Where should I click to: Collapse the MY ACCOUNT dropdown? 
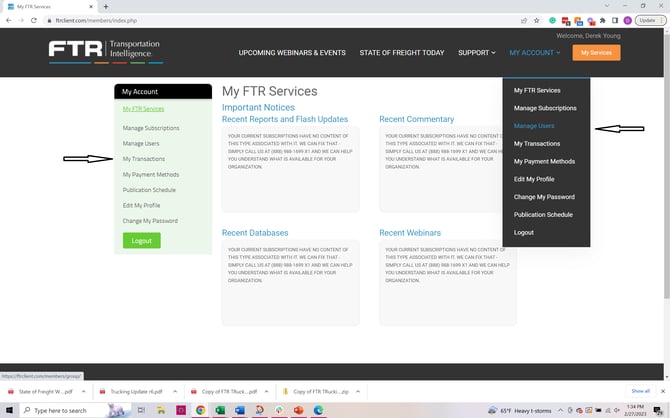pos(535,53)
